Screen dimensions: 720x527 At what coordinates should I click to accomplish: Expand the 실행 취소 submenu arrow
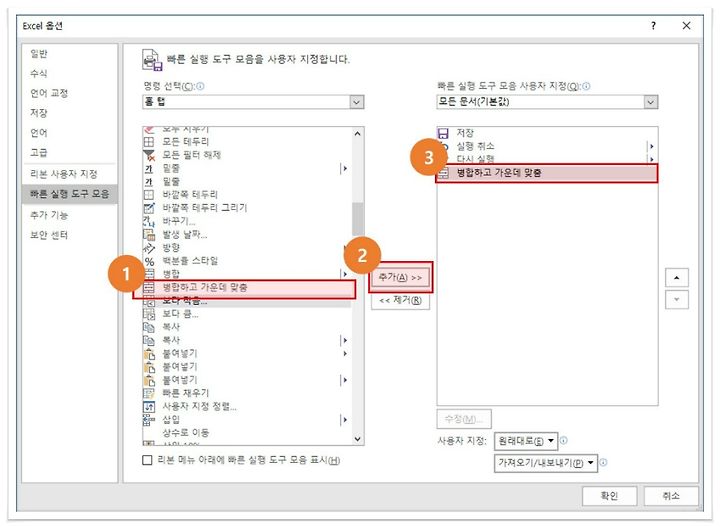(651, 146)
